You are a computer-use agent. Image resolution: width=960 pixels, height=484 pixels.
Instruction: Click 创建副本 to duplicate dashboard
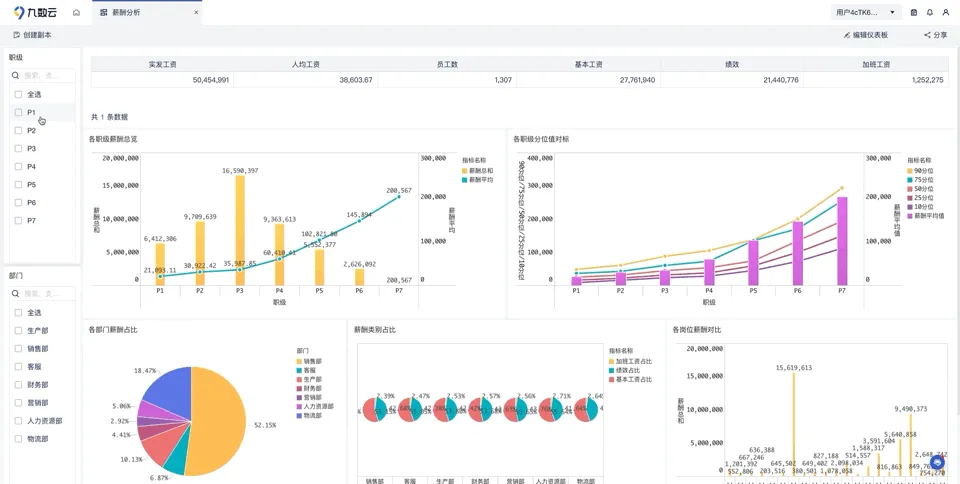pos(32,35)
